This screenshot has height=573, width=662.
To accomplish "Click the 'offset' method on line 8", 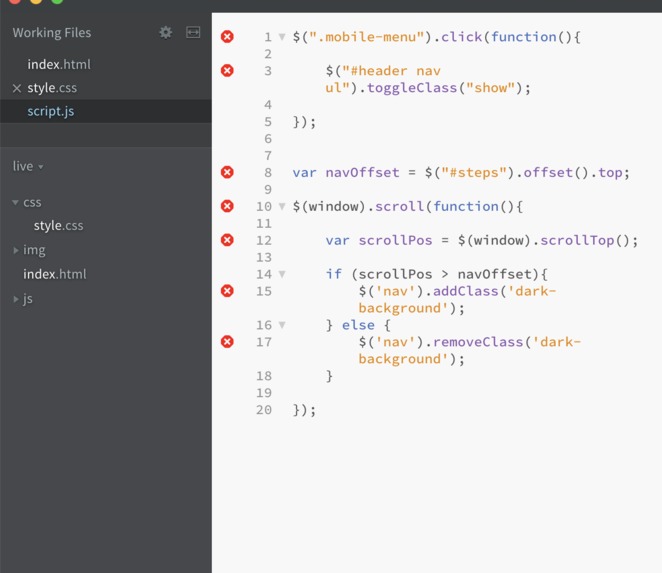I will point(548,172).
